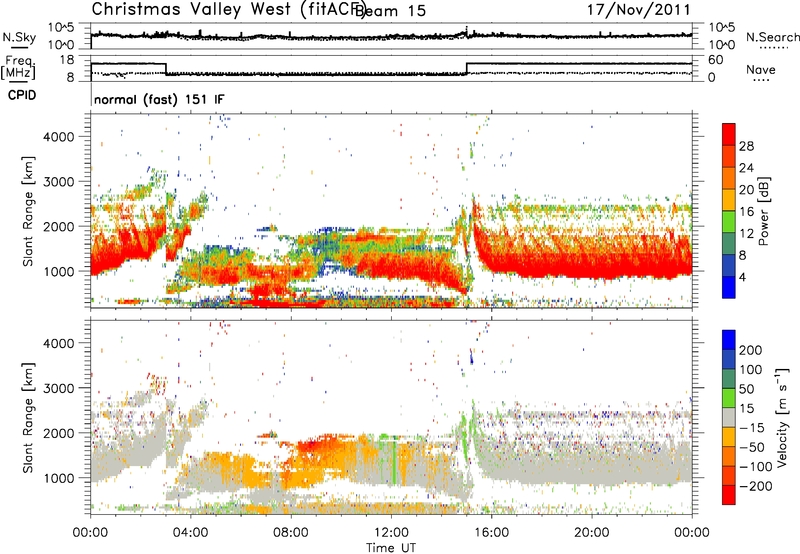Click the "12:00" time tick label
This screenshot has height=554, width=800.
click(x=391, y=533)
